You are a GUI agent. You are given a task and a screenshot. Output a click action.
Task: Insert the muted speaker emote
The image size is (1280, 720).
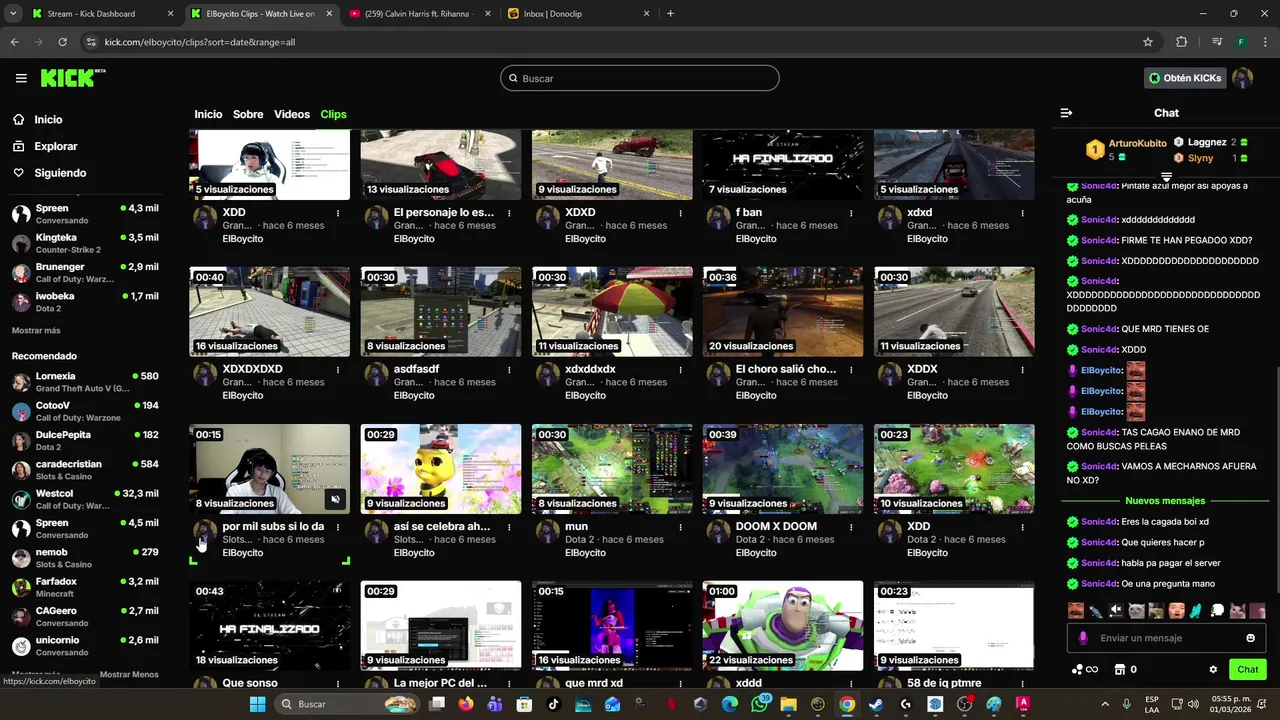coord(1116,611)
